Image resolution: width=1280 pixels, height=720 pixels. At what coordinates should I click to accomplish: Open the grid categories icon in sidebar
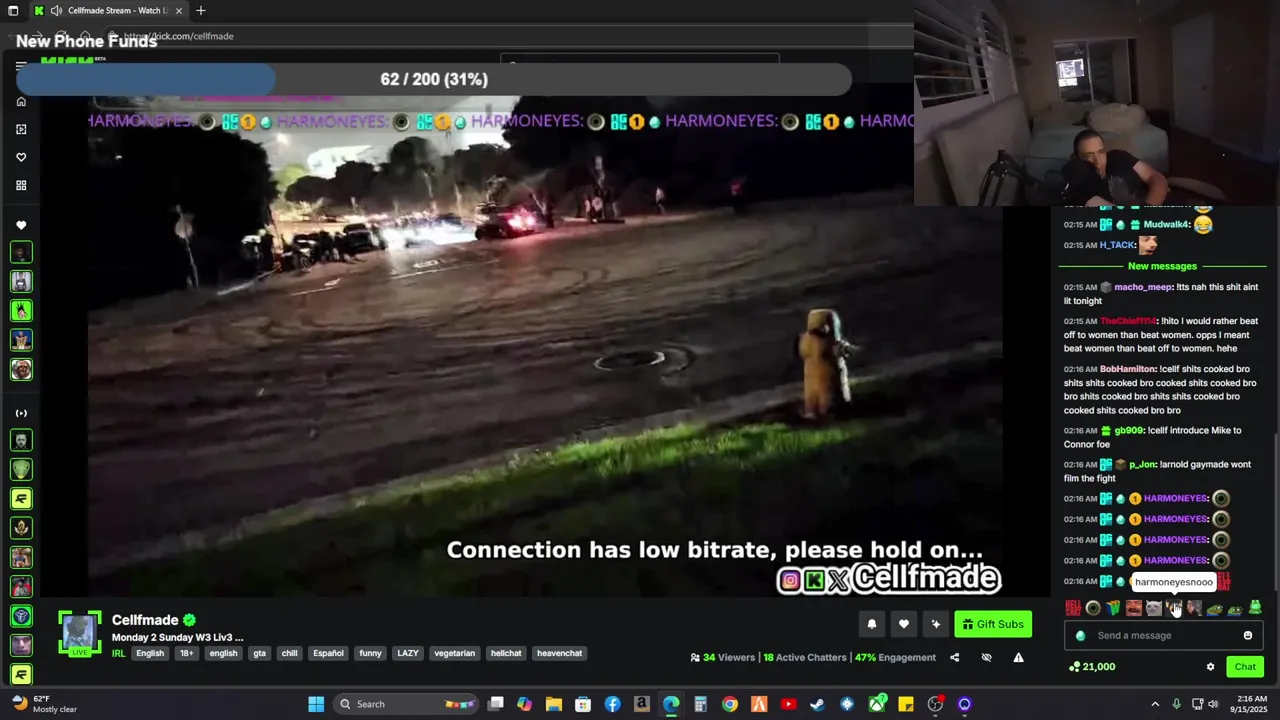21,185
